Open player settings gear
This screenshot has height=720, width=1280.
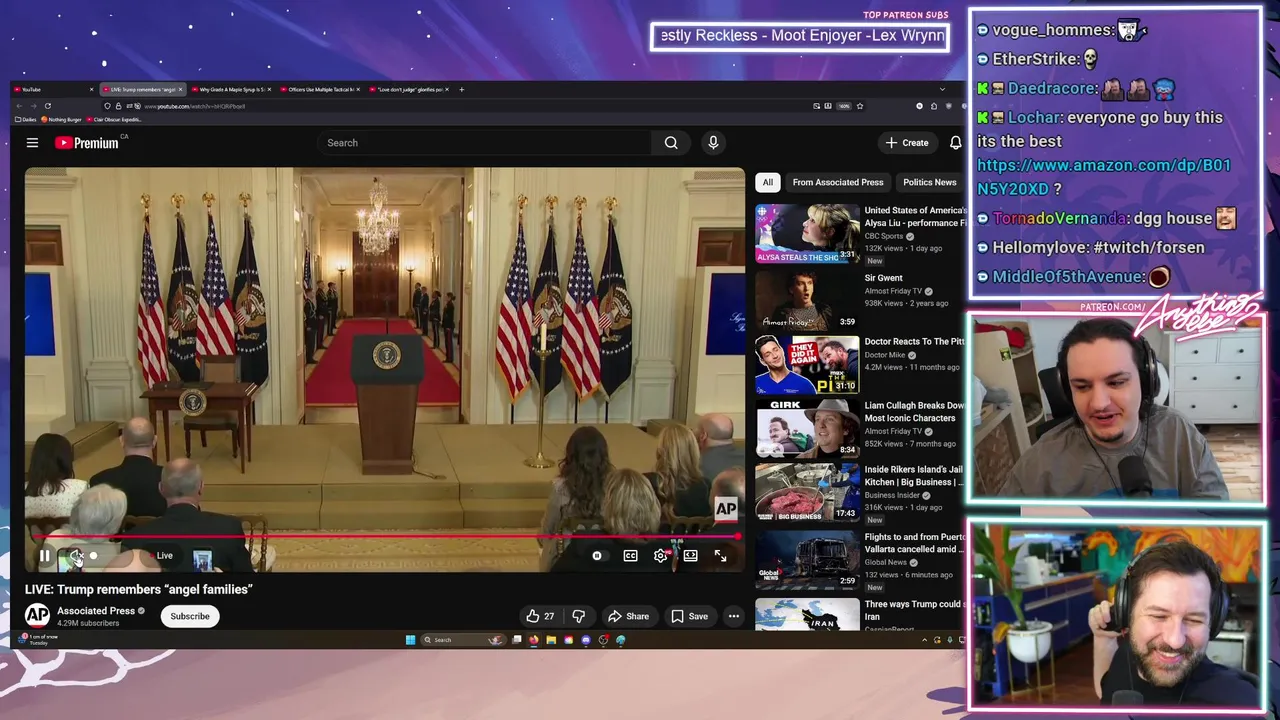(x=660, y=556)
